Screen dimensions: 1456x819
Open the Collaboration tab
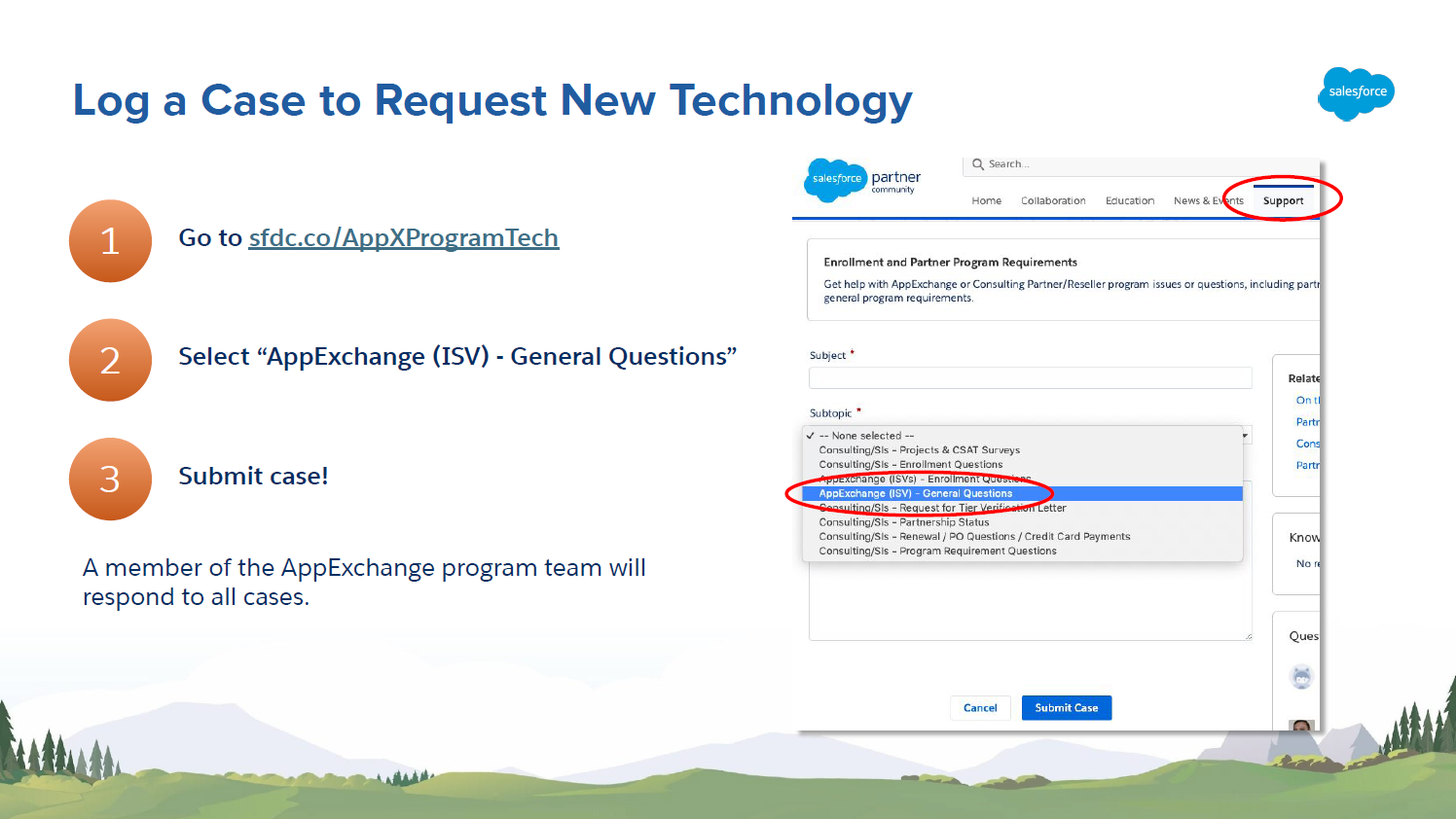click(x=1053, y=201)
